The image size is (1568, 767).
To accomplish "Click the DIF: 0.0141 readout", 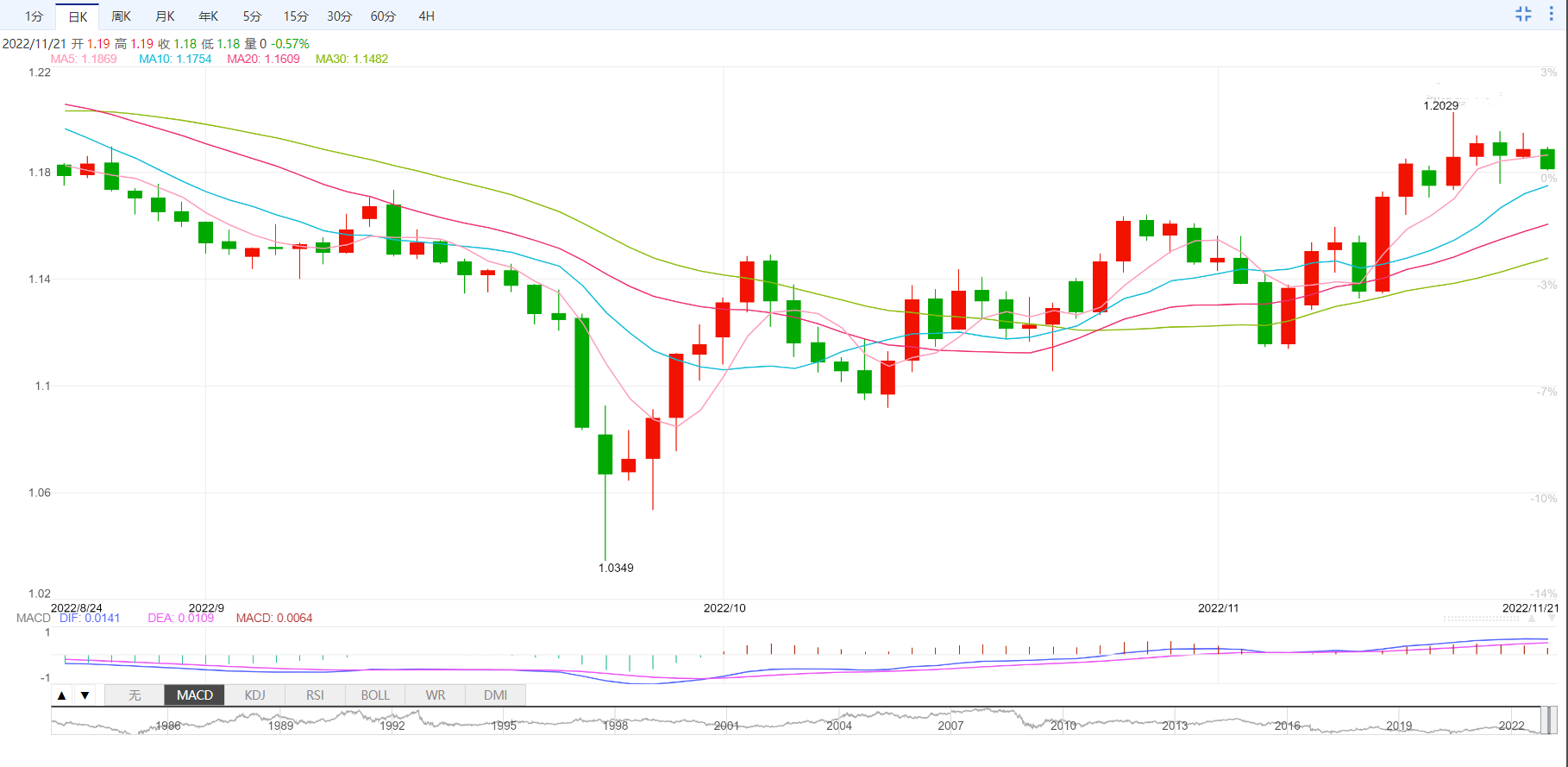I will pyautogui.click(x=90, y=618).
